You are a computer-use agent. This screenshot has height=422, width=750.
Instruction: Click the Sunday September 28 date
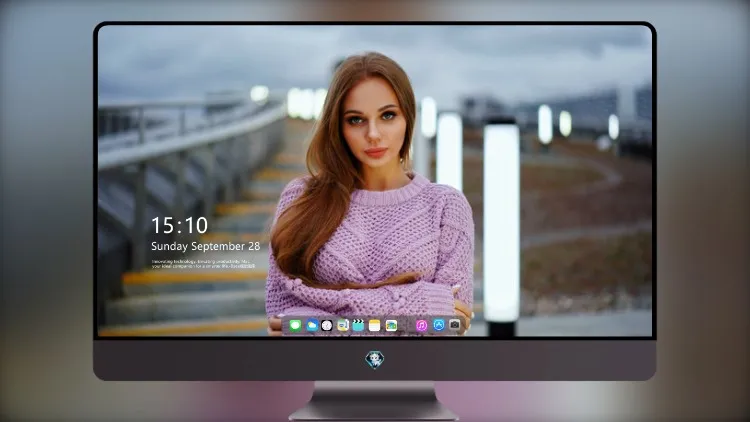point(206,246)
